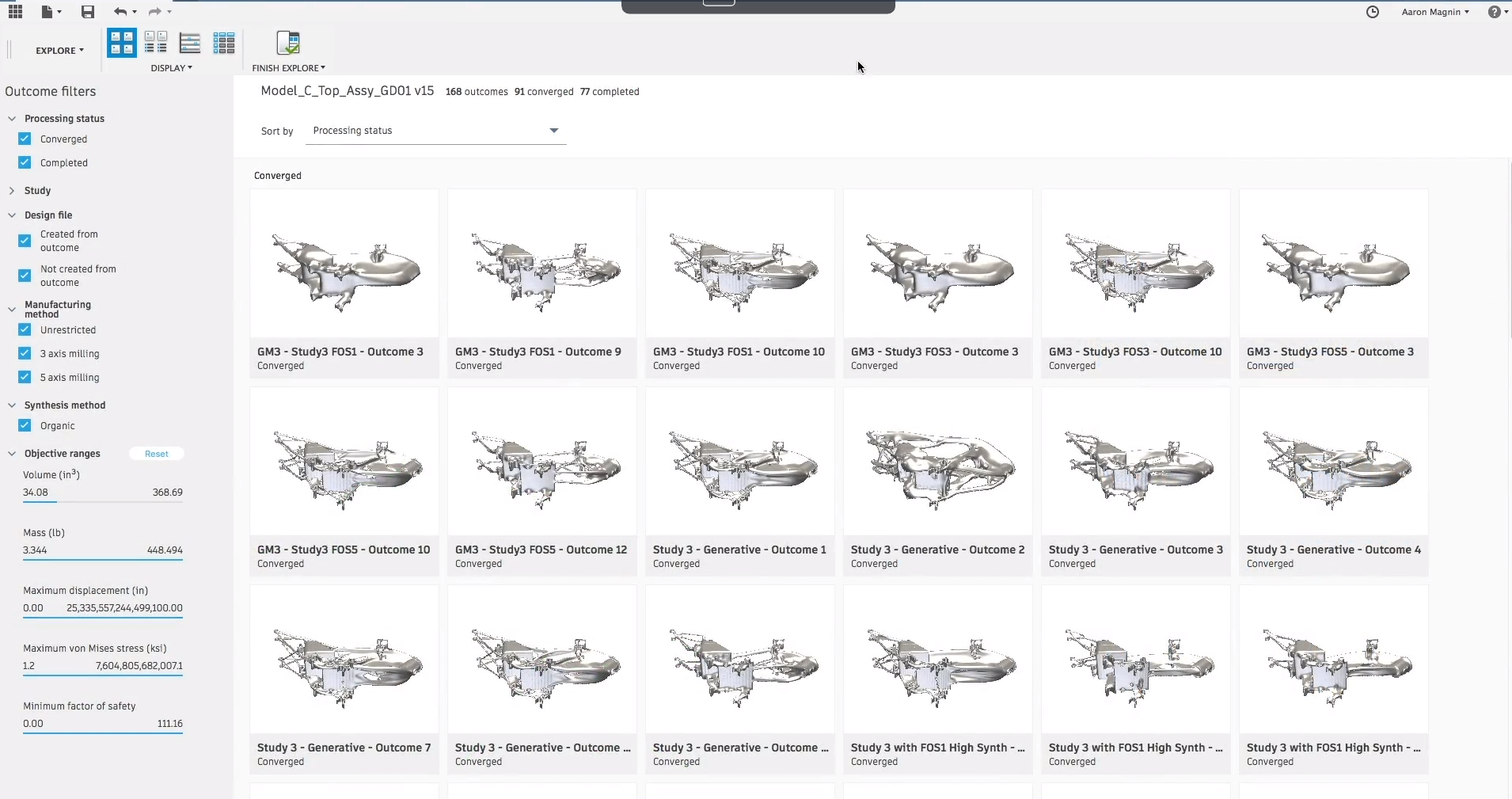Open the FINISH EXPLORE dropdown menu
1512x799 pixels.
(x=288, y=68)
